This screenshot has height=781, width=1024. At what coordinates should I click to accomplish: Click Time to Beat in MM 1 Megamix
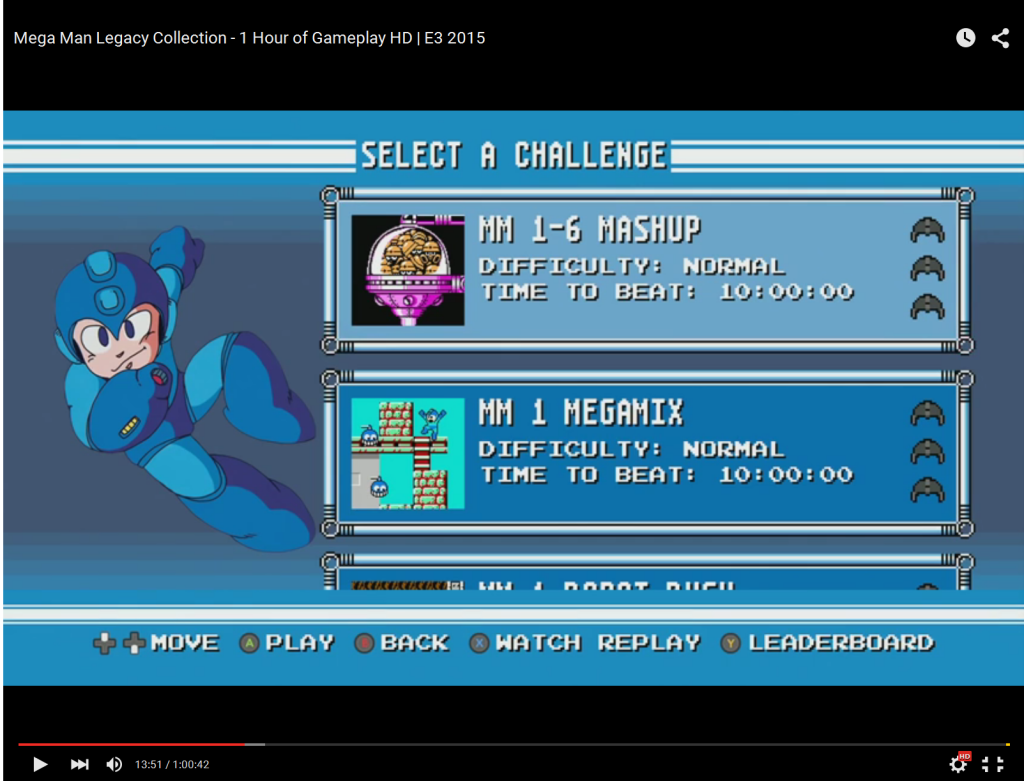(667, 475)
